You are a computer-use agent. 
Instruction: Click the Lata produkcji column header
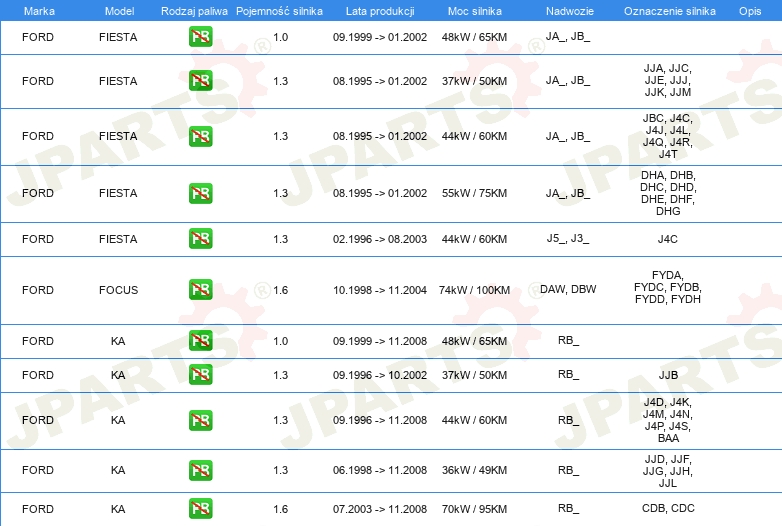tap(380, 11)
